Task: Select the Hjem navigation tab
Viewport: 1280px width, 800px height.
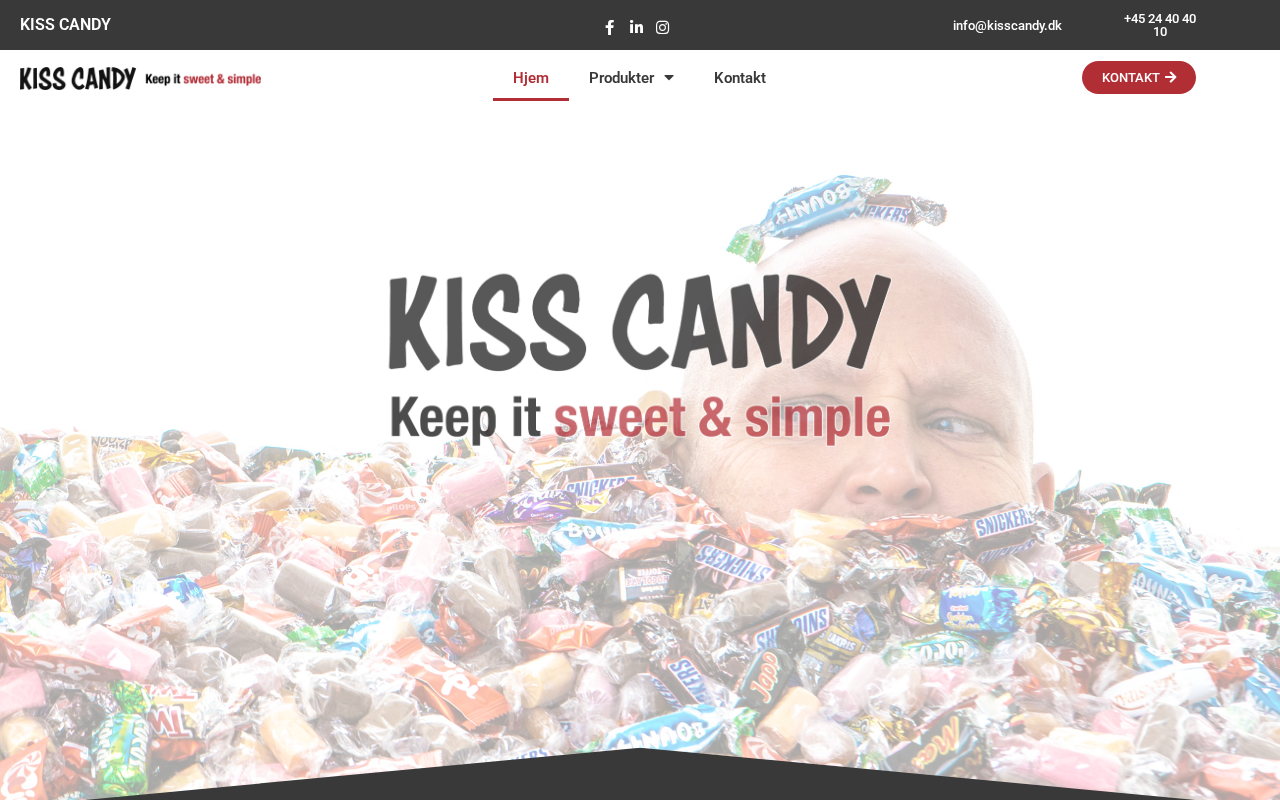Action: tap(531, 78)
